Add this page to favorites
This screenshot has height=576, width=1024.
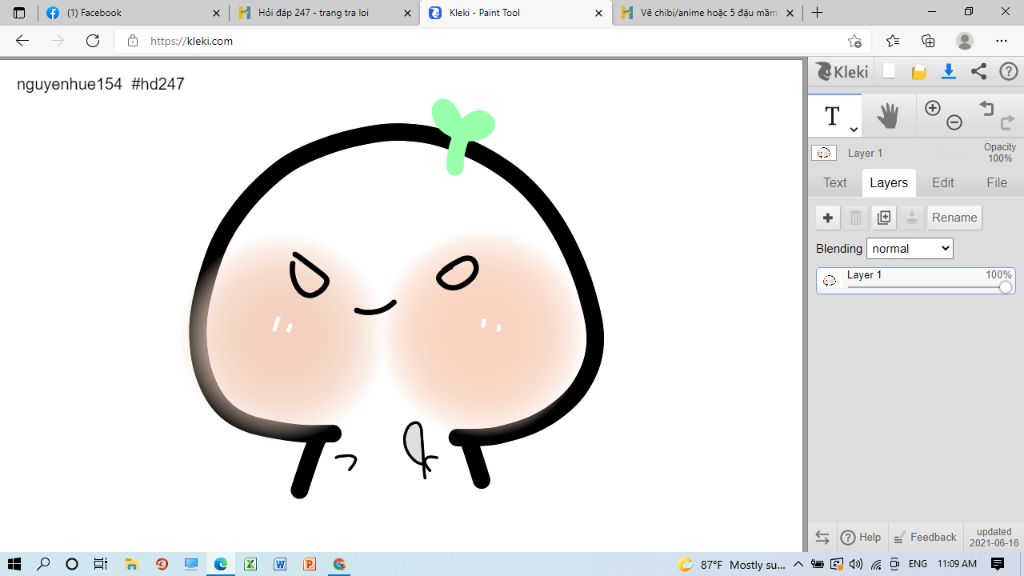tap(854, 41)
